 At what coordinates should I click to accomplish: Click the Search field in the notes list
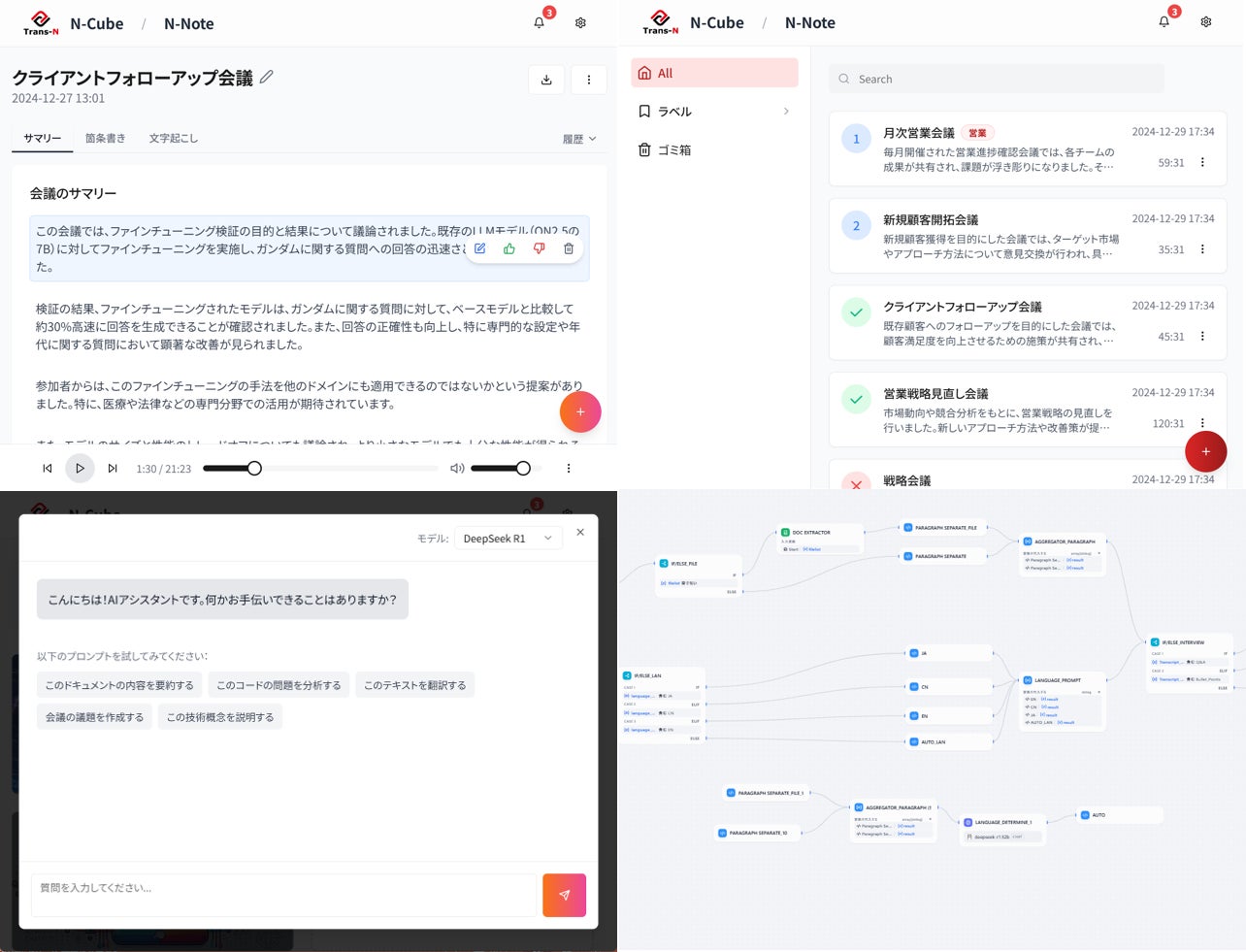[x=997, y=79]
